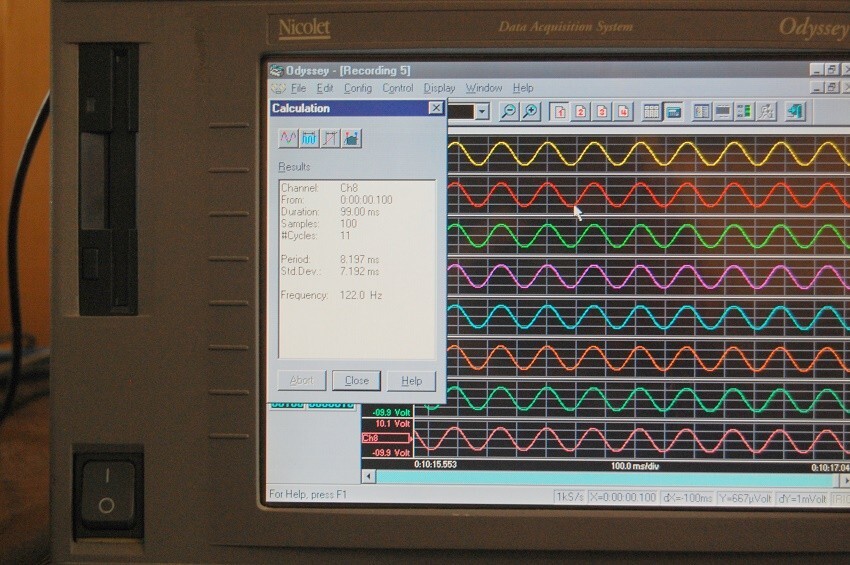Select page 3 toolbar button
850x565 pixels.
tap(602, 112)
